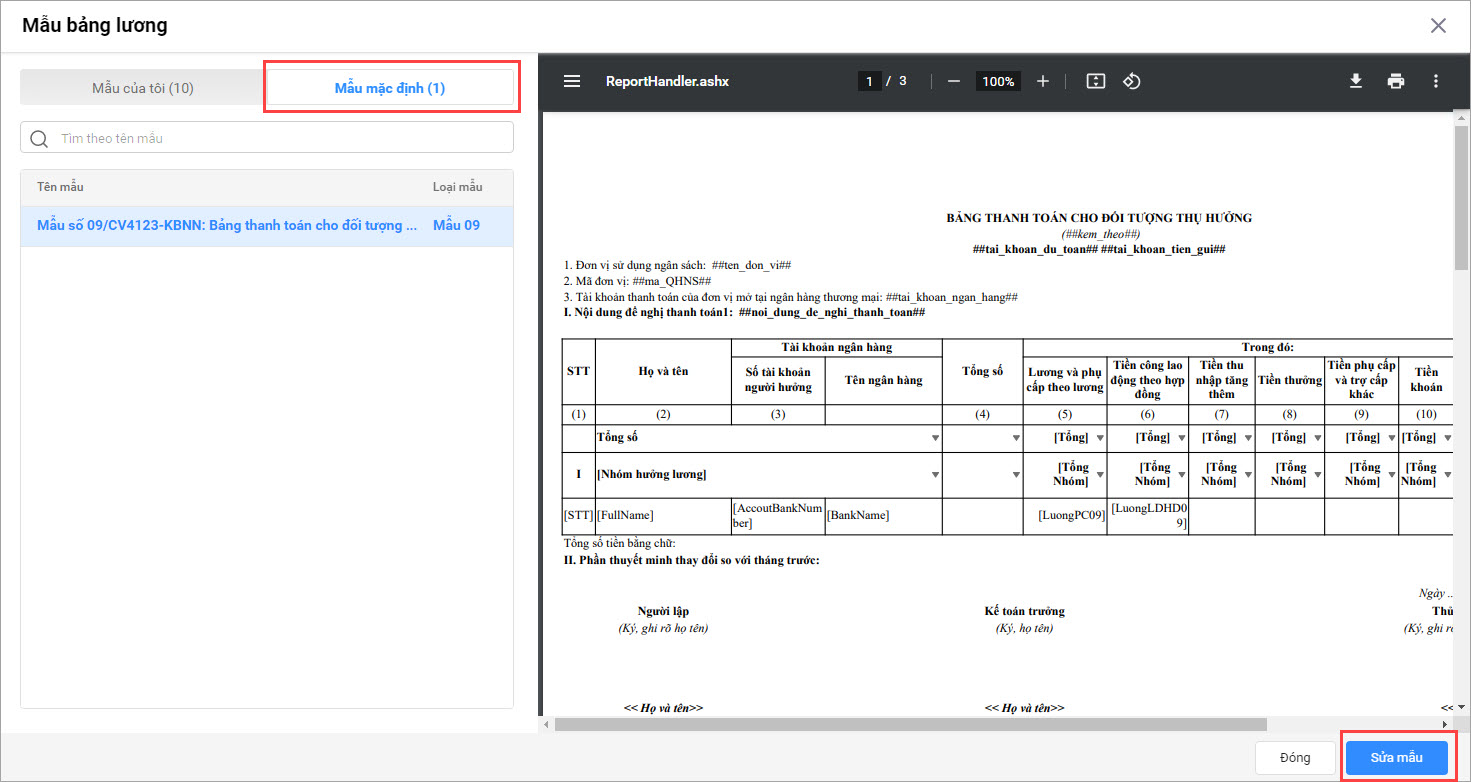
Task: Close the Mẫu bảng lương dialog
Action: [1438, 26]
